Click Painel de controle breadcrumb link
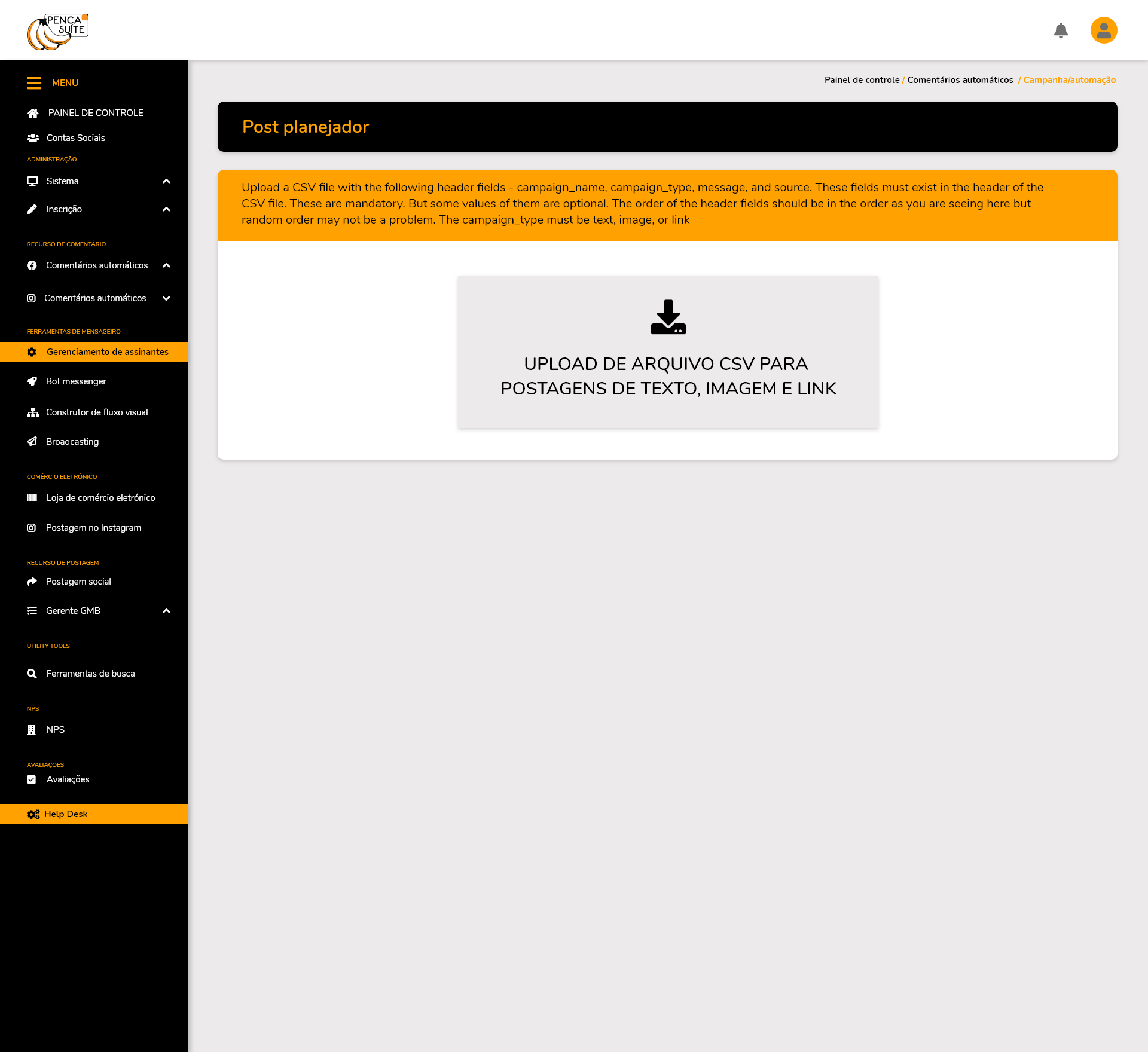Viewport: 1148px width, 1052px height. point(862,80)
